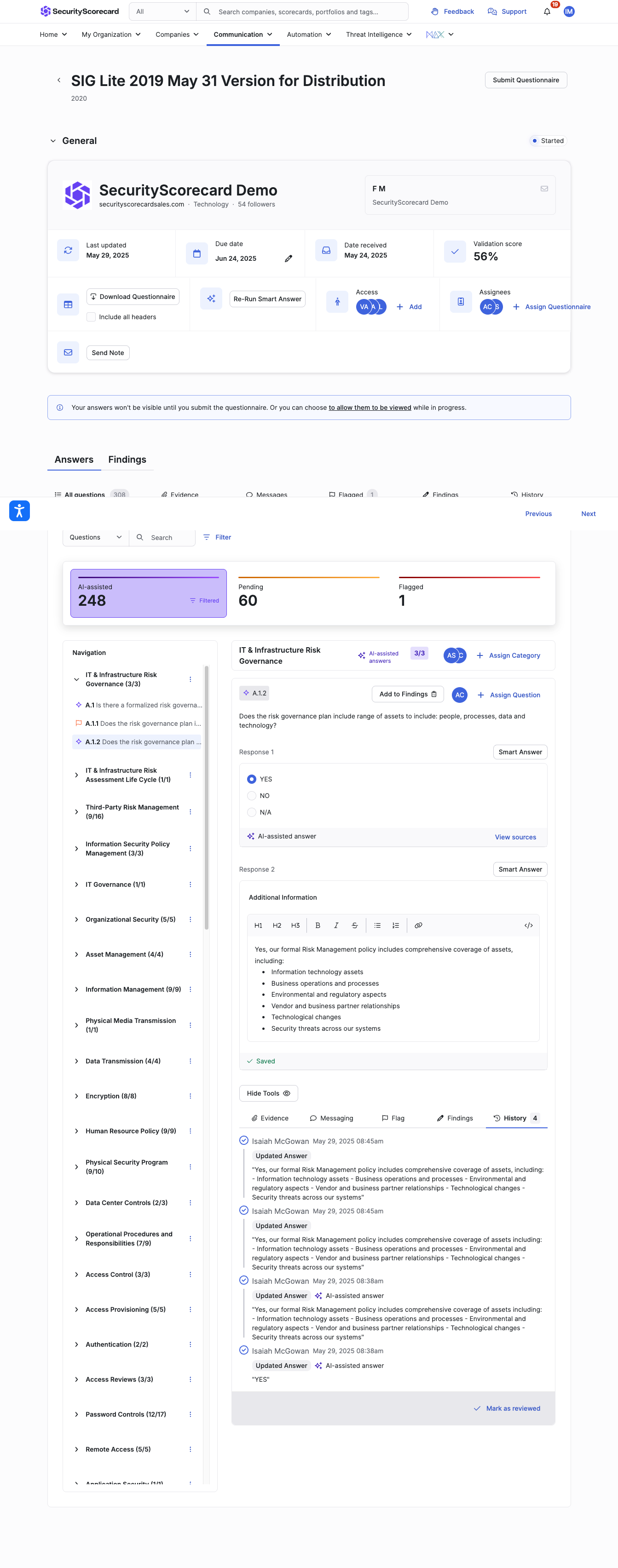Open View sources link
The image size is (618, 1568).
pos(515,838)
